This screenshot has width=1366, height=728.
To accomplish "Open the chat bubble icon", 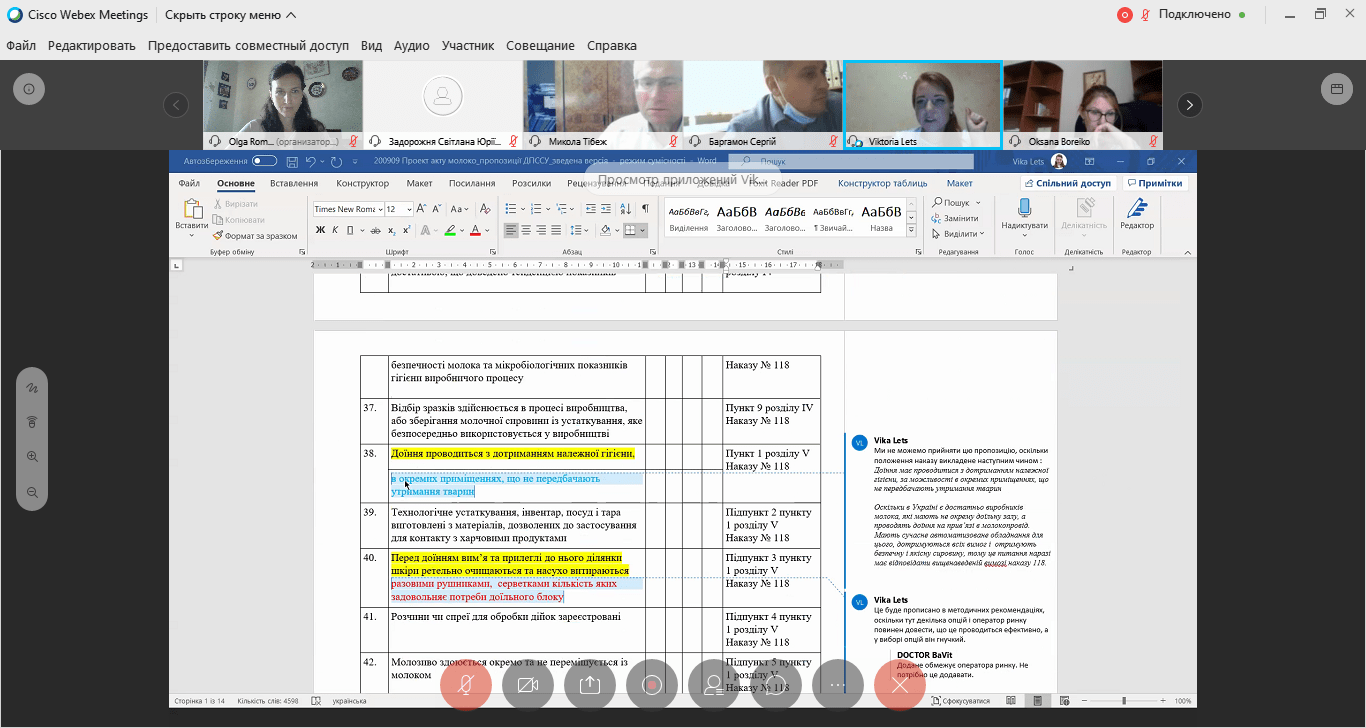I will [x=776, y=685].
